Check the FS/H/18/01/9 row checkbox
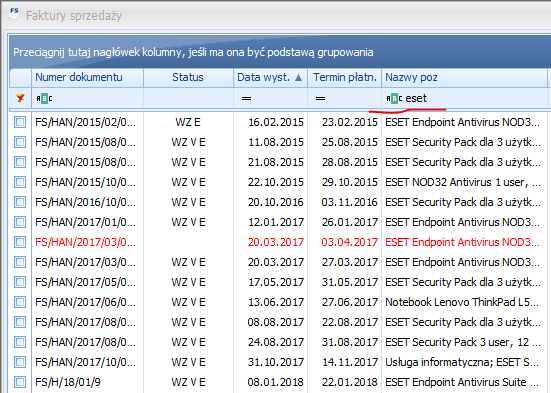551x393 pixels. pyautogui.click(x=20, y=382)
